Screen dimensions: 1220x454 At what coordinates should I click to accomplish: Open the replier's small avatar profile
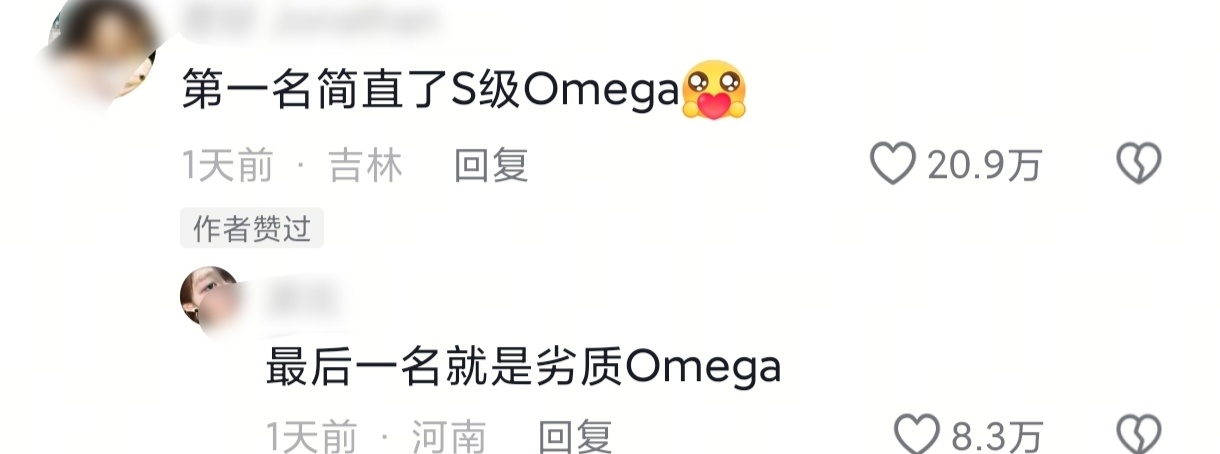point(208,296)
